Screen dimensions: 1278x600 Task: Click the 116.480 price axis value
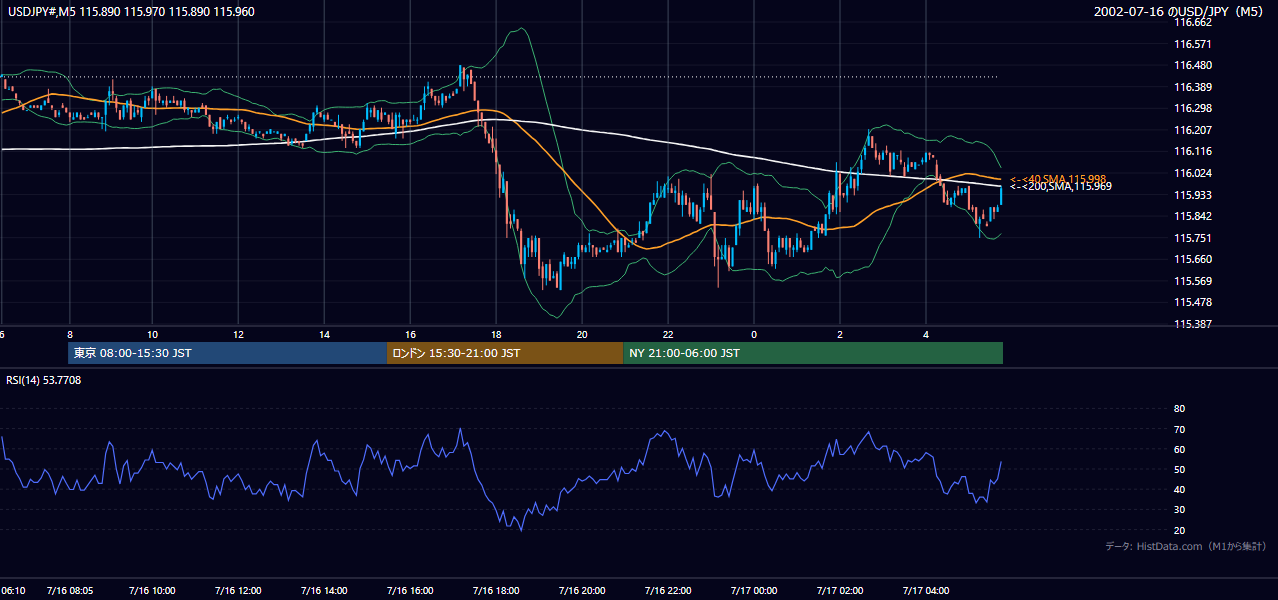(1193, 65)
